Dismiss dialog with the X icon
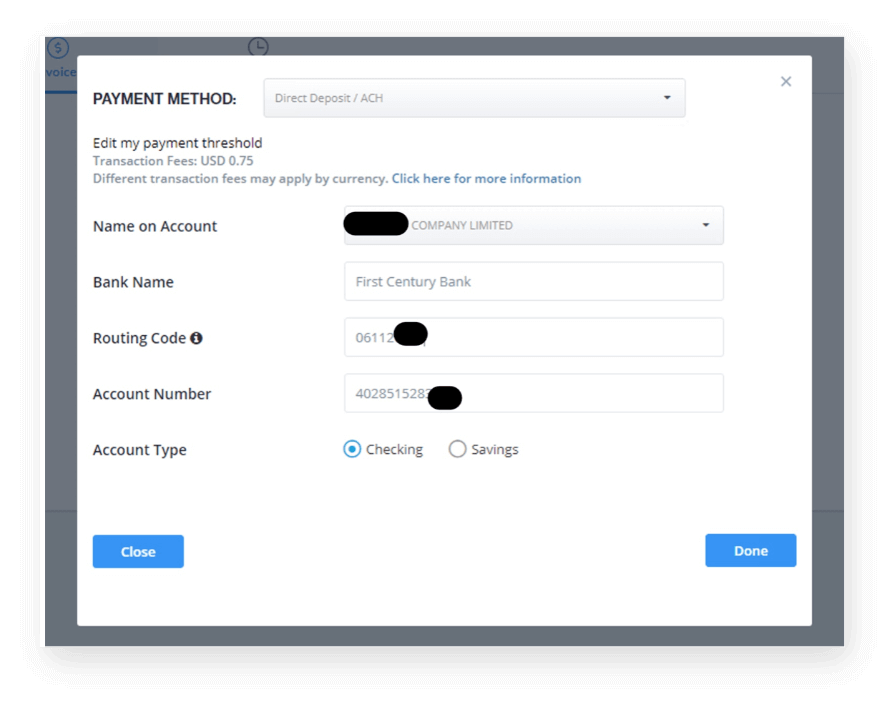Screen dimensions: 896x708 coord(786,82)
